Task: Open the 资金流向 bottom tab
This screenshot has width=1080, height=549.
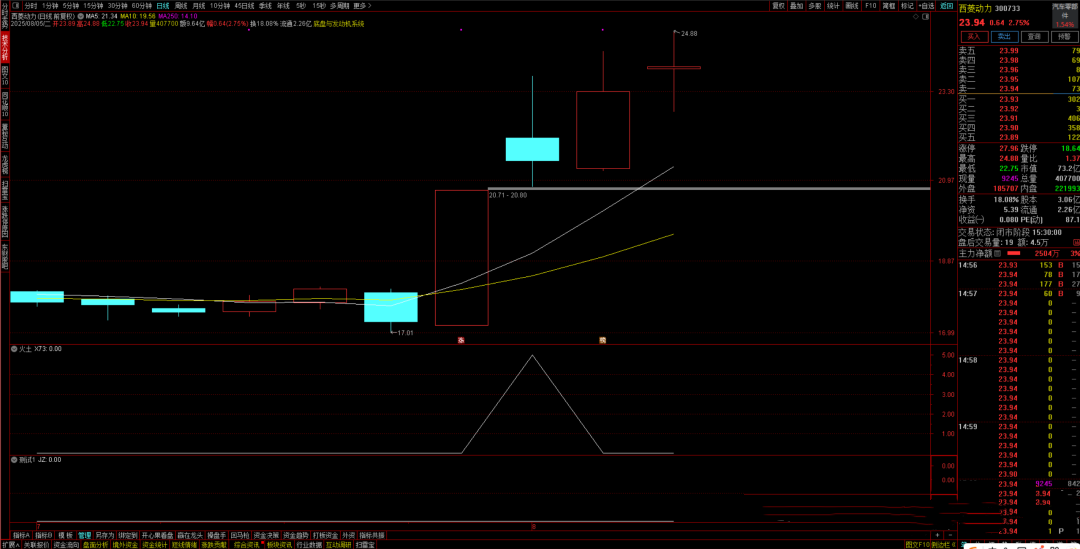Action: [x=66, y=544]
